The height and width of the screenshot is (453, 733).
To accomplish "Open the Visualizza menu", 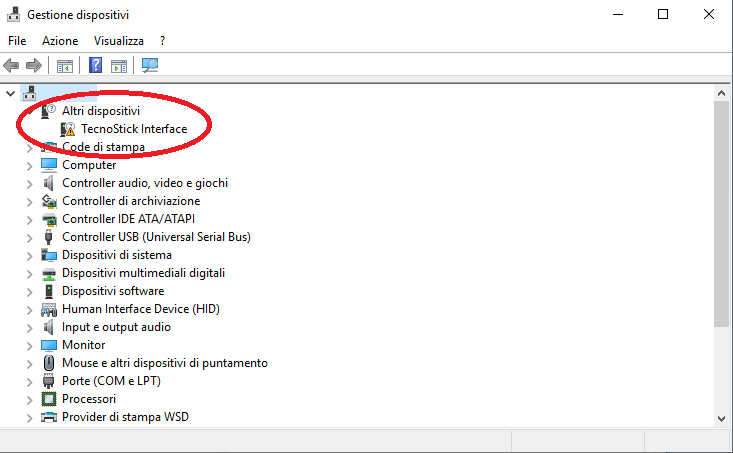I will pos(119,41).
